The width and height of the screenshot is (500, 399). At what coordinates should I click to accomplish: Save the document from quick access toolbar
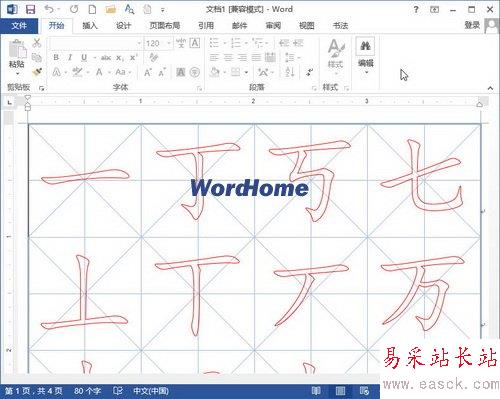pyautogui.click(x=30, y=9)
